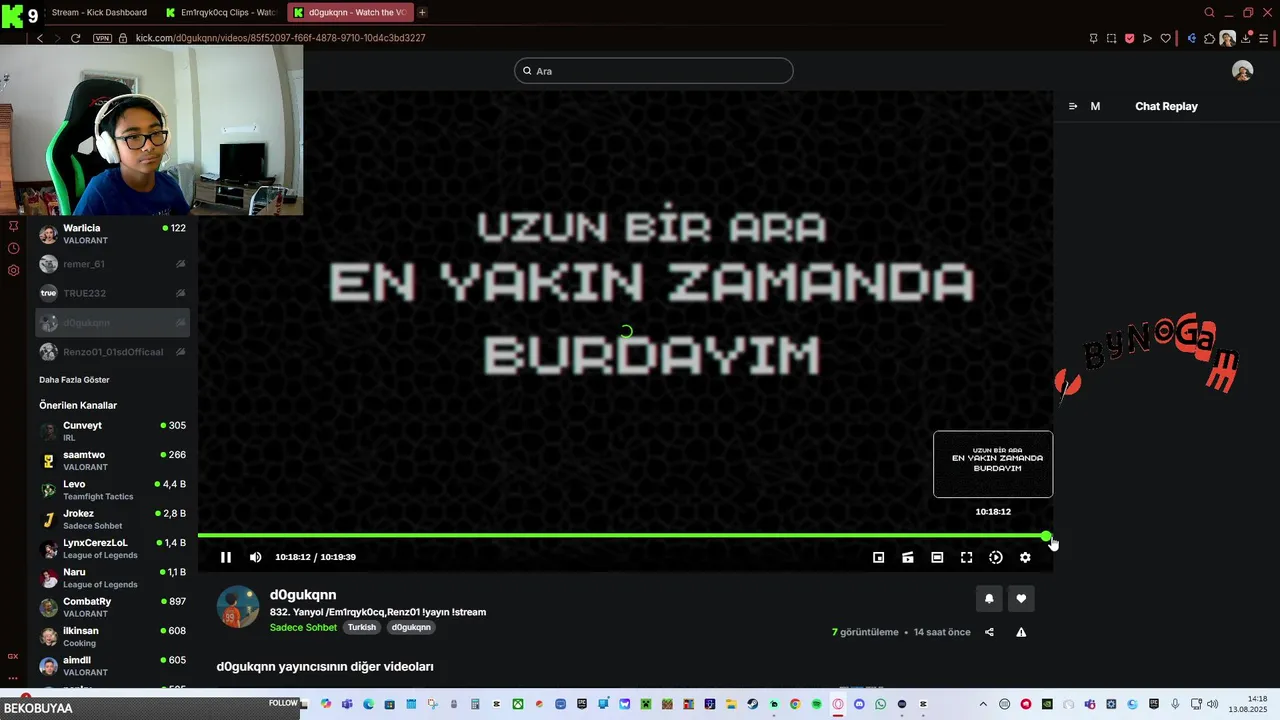
Task: Click the d0gukqnn channel avatar below video
Action: 238,607
